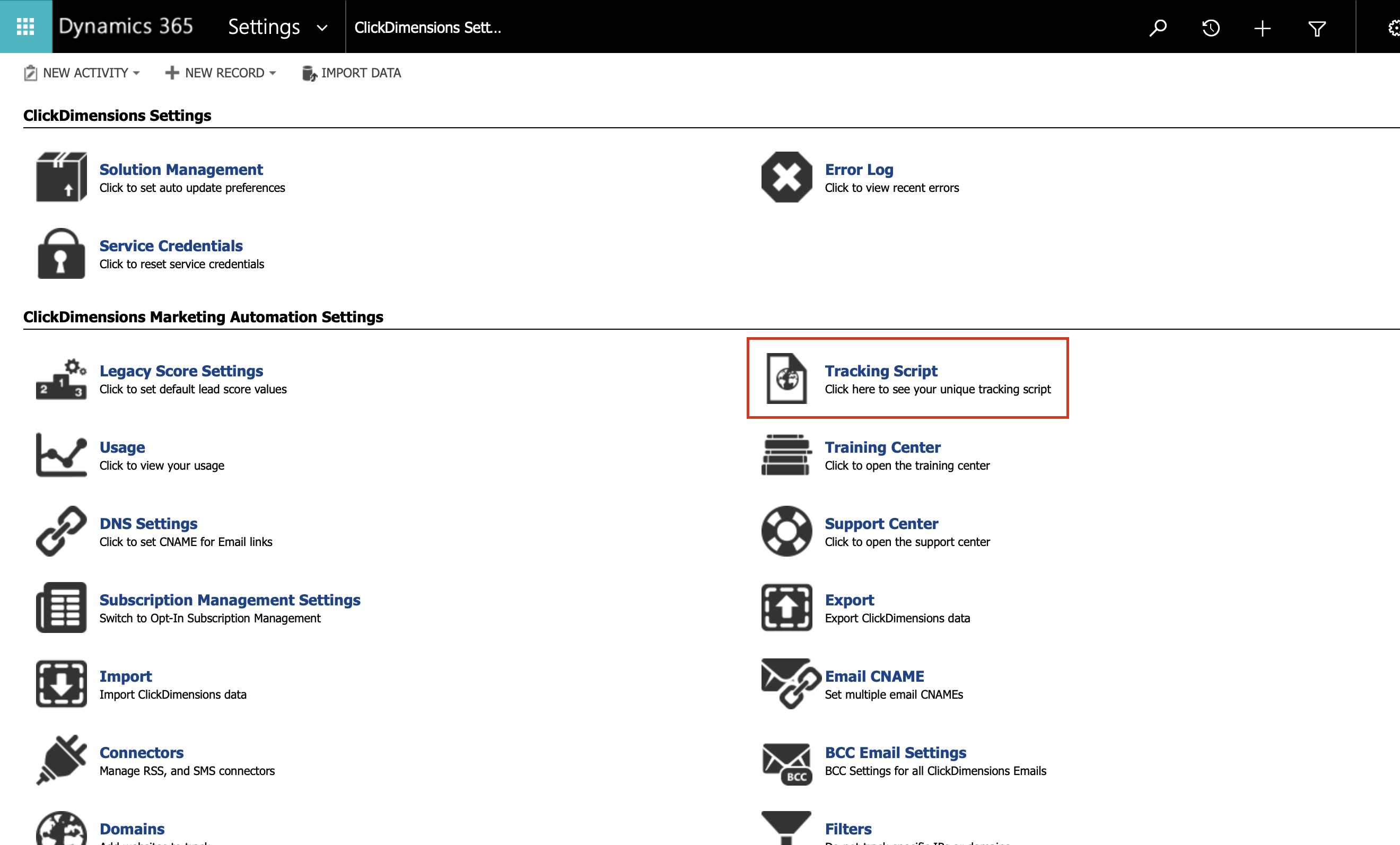Screen dimensions: 1400x845
Task: Open recently viewed items history icon
Action: click(1210, 27)
